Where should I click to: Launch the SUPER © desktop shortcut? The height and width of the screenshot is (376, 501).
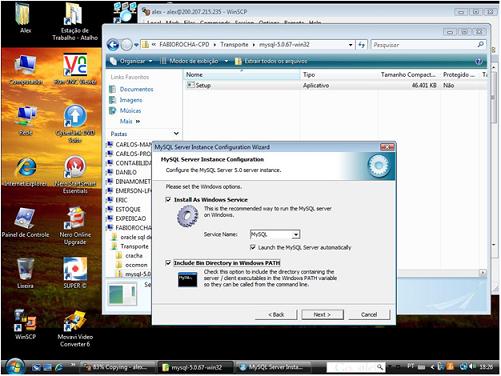[x=75, y=273]
